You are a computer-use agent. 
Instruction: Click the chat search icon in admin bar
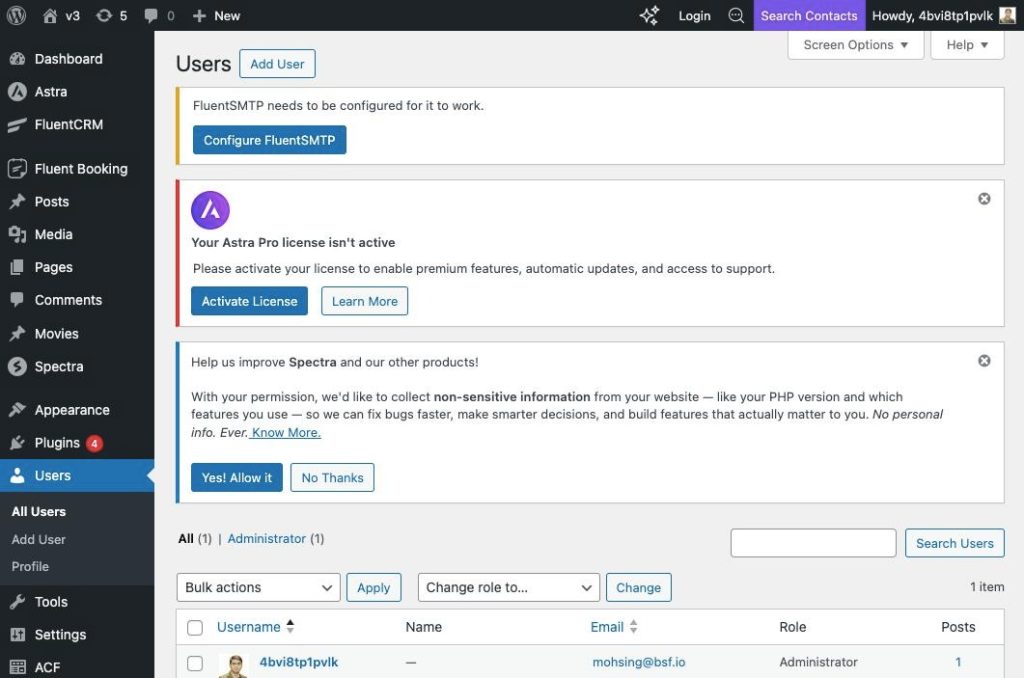pos(736,15)
